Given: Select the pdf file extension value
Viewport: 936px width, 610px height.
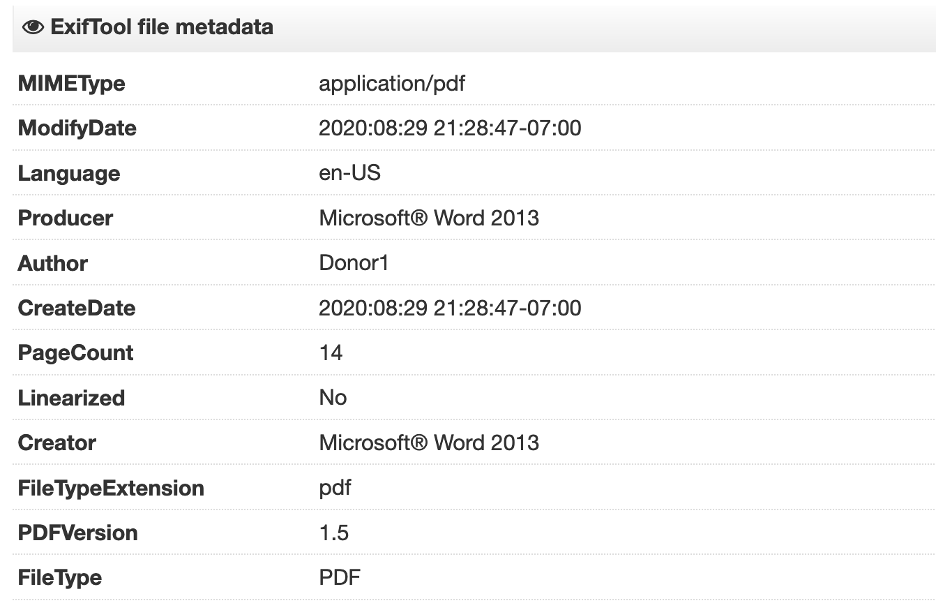Looking at the screenshot, I should pyautogui.click(x=335, y=488).
